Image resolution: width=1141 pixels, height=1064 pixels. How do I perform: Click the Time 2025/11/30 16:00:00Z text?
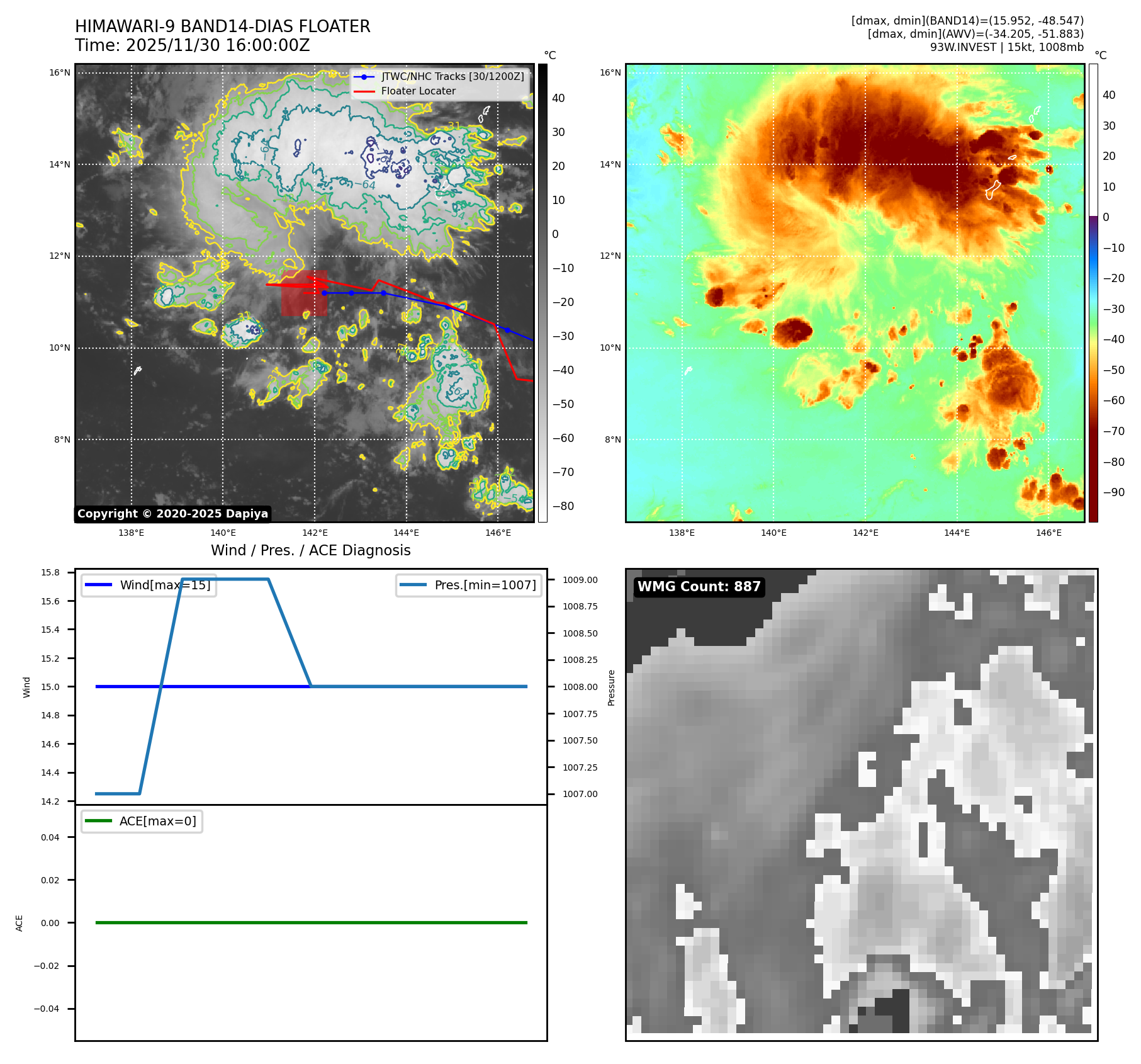pyautogui.click(x=192, y=45)
